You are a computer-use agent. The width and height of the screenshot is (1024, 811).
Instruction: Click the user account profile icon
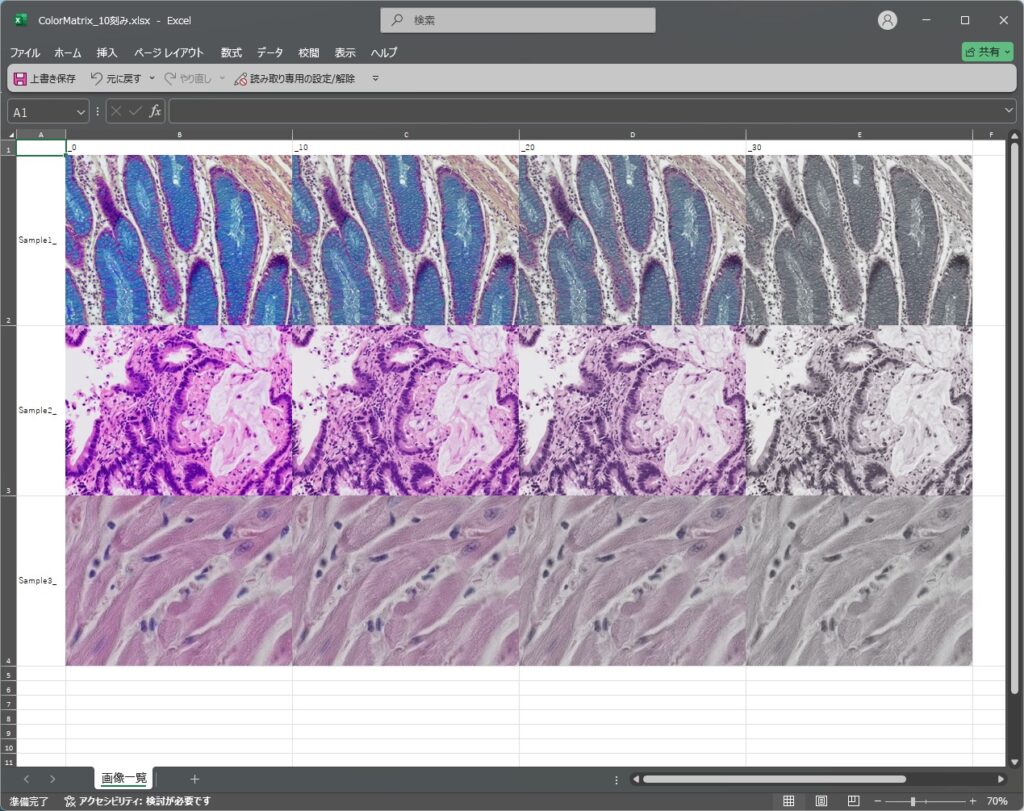pyautogui.click(x=887, y=20)
